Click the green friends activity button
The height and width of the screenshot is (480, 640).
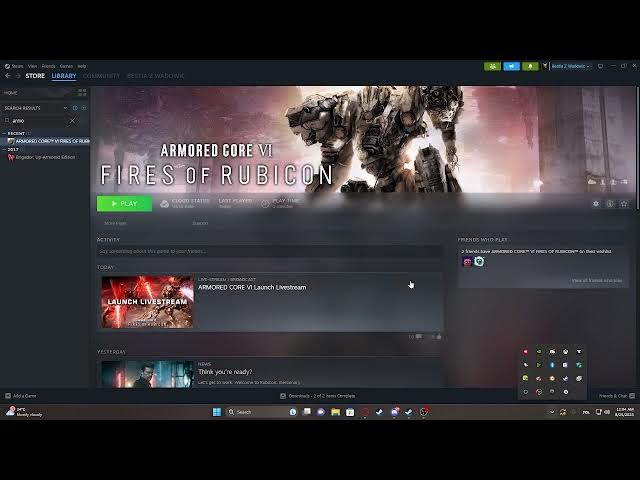[492, 66]
